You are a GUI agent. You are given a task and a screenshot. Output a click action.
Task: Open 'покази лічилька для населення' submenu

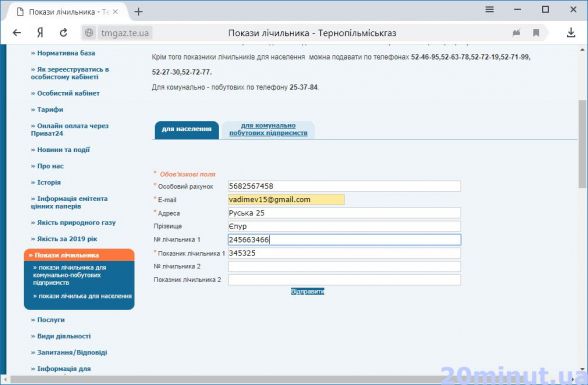click(82, 296)
